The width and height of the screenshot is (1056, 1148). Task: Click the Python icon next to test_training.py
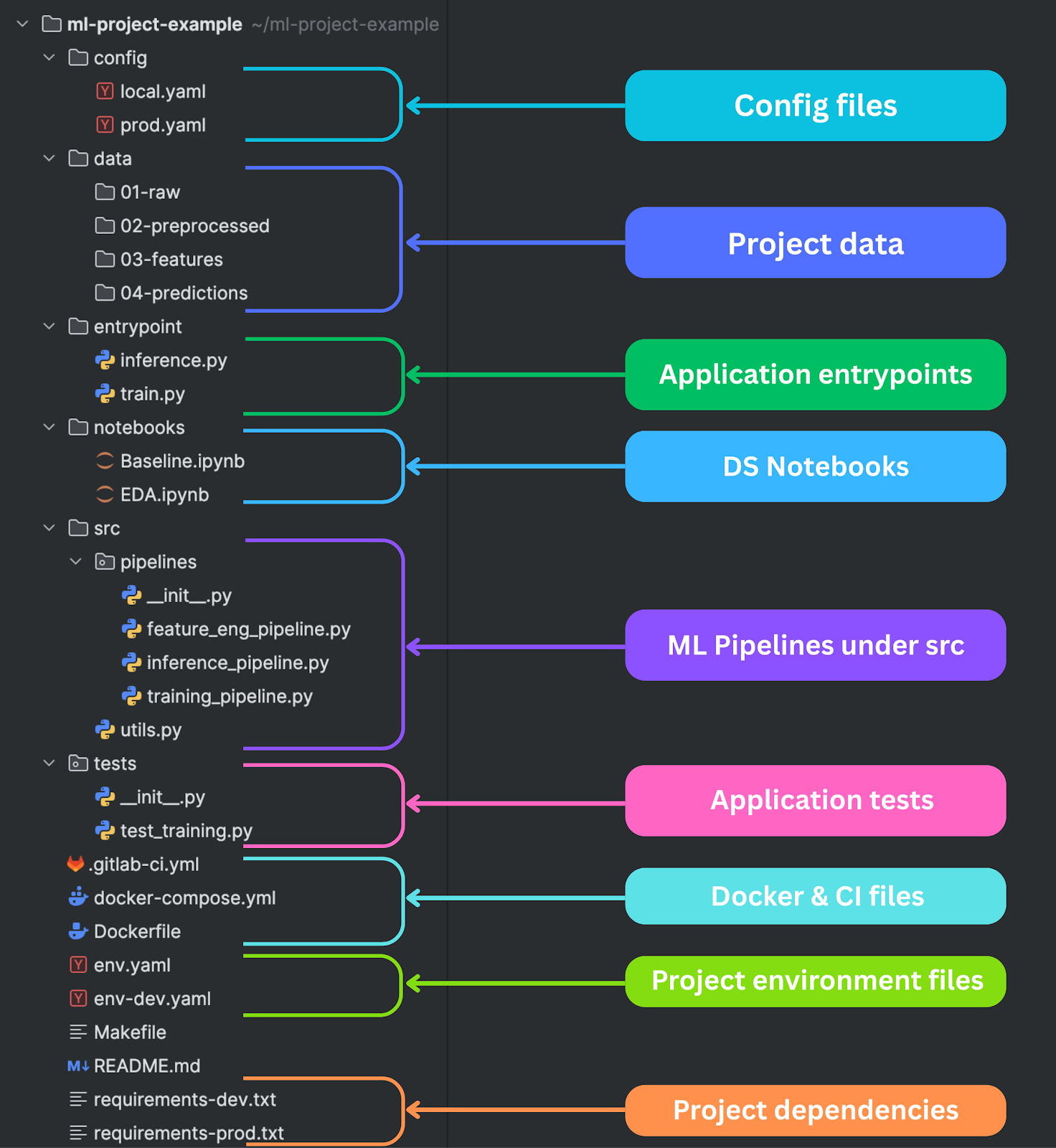105,830
